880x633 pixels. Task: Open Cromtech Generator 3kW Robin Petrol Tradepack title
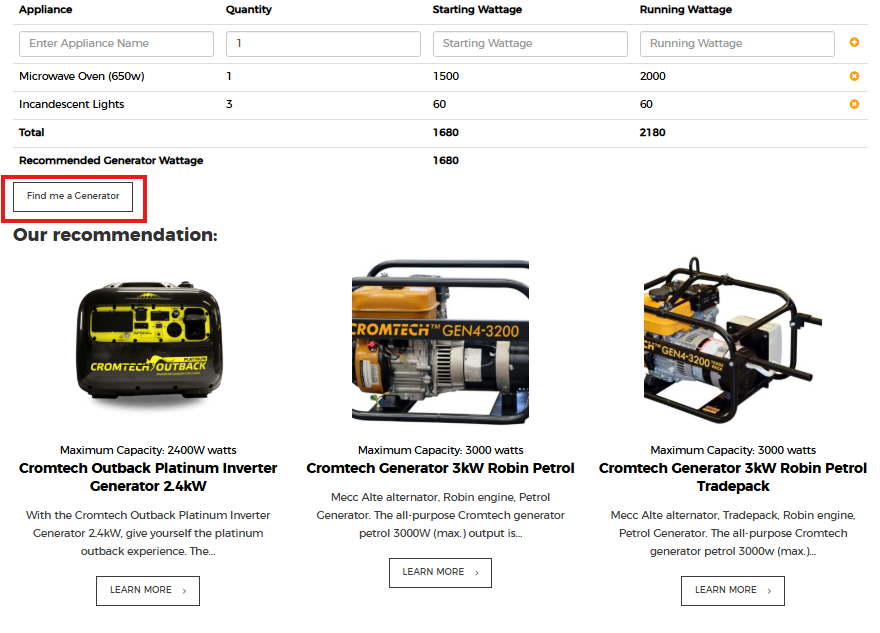click(x=732, y=477)
